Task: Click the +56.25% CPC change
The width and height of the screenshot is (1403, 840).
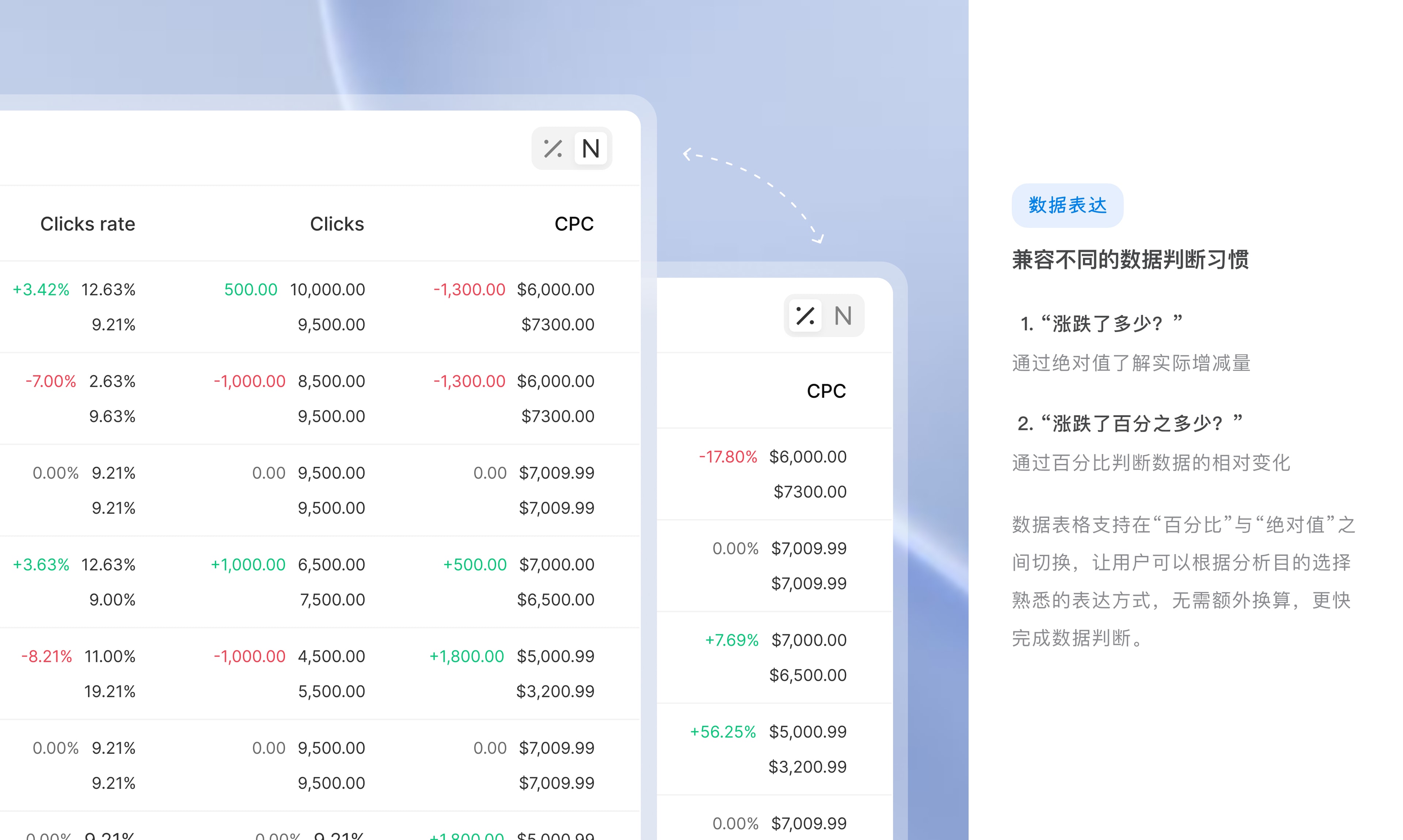Action: click(723, 731)
